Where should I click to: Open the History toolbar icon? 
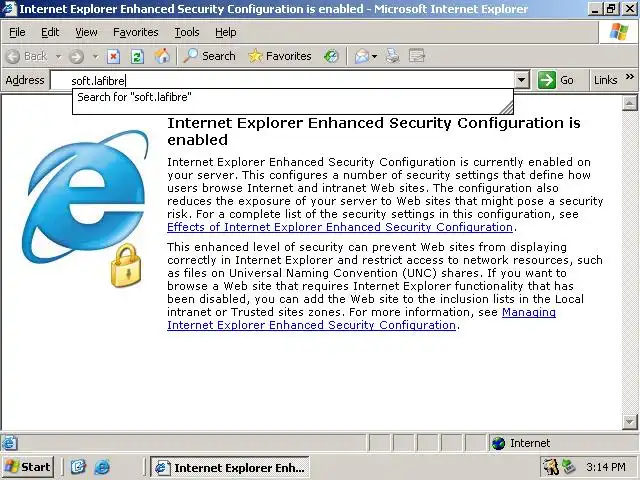coord(331,56)
